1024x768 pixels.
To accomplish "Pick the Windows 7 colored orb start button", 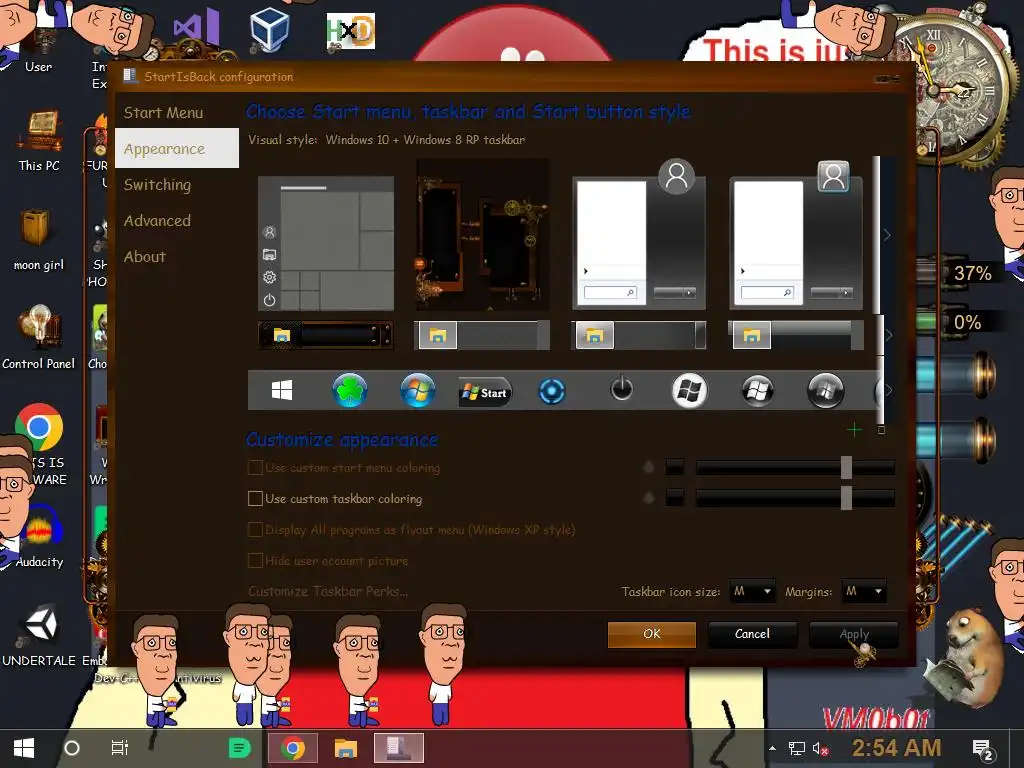I will 417,391.
